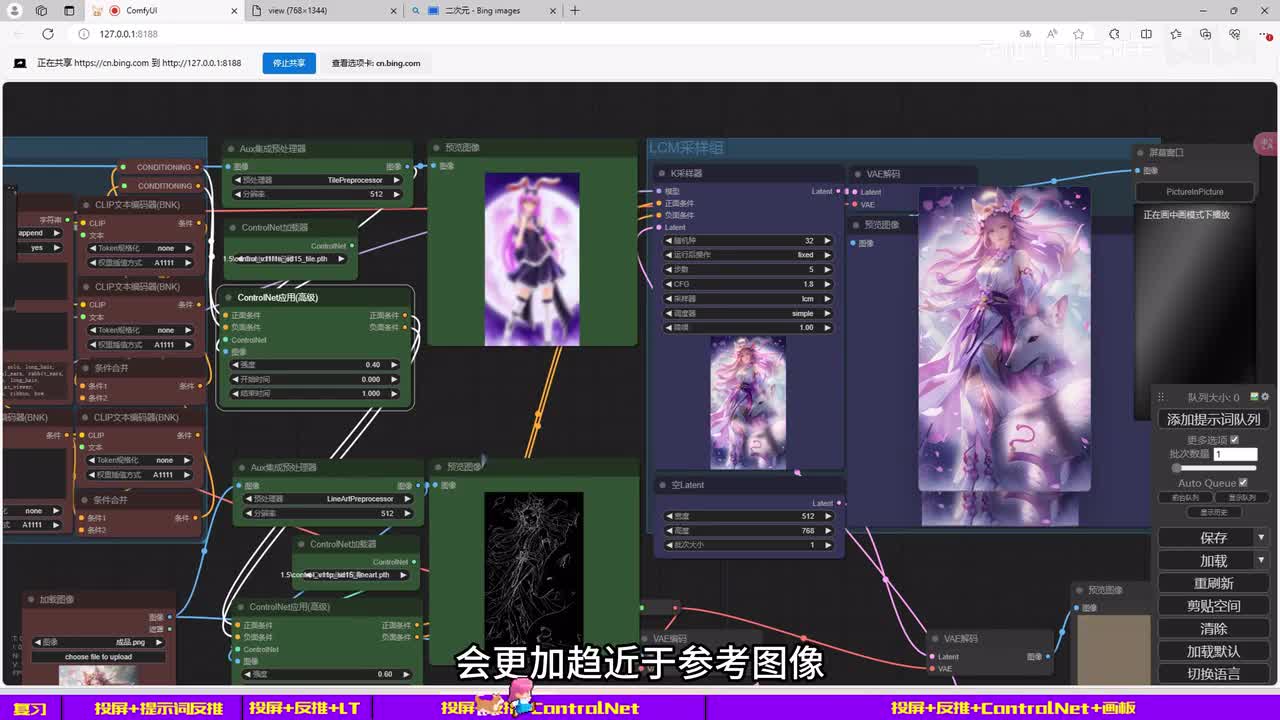Expand the 加载 dropdown arrow
The height and width of the screenshot is (720, 1280).
click(1261, 561)
